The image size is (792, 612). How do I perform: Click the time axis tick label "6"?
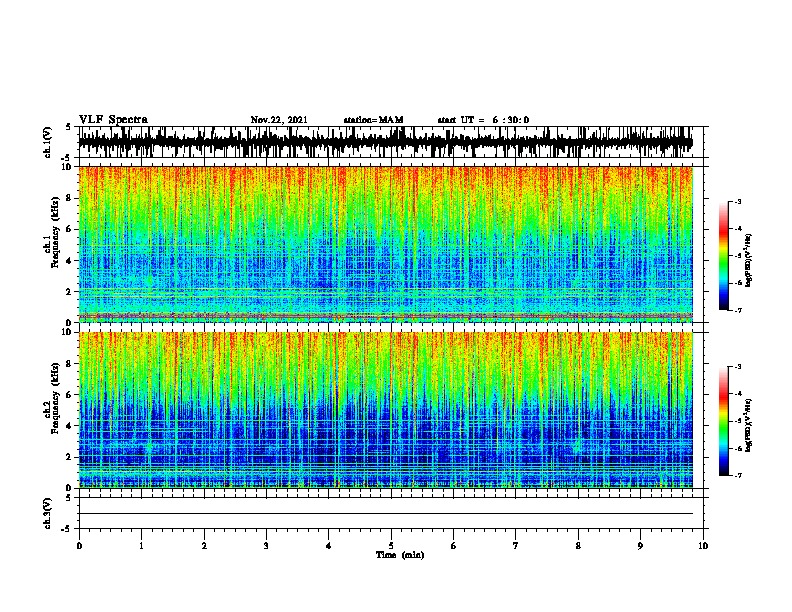(454, 546)
